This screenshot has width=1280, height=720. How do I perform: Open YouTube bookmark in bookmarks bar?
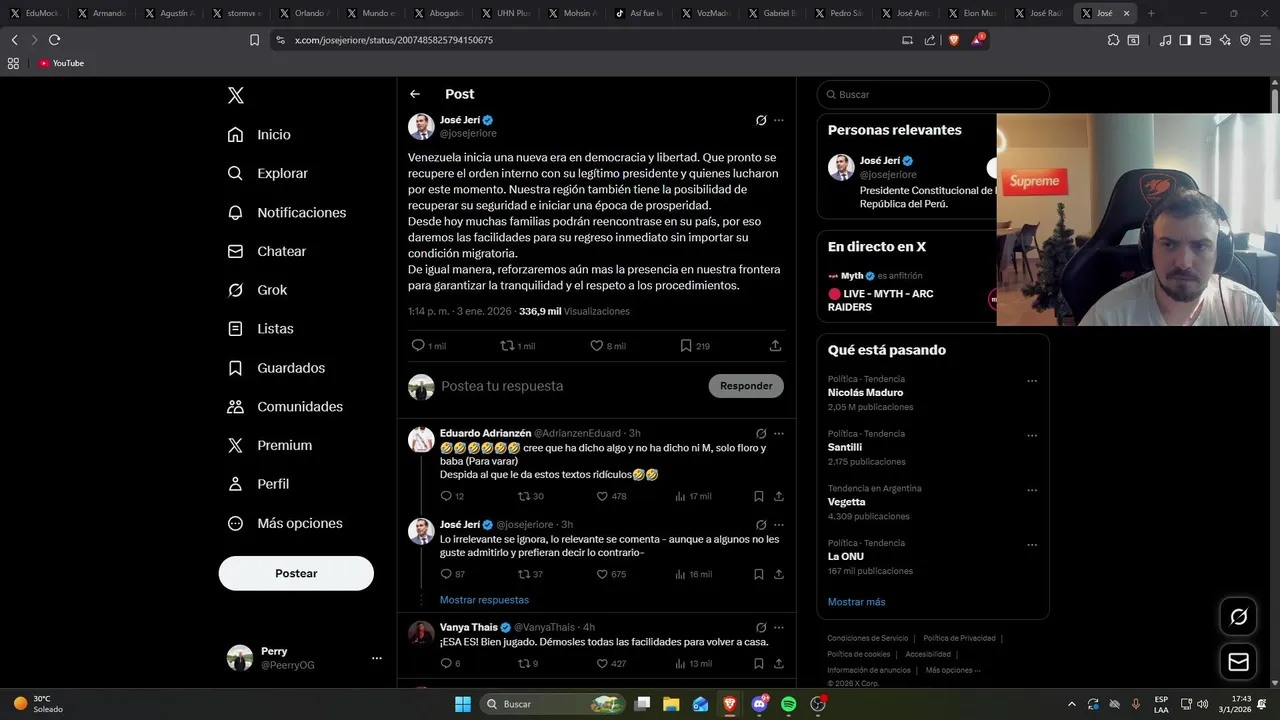[60, 63]
